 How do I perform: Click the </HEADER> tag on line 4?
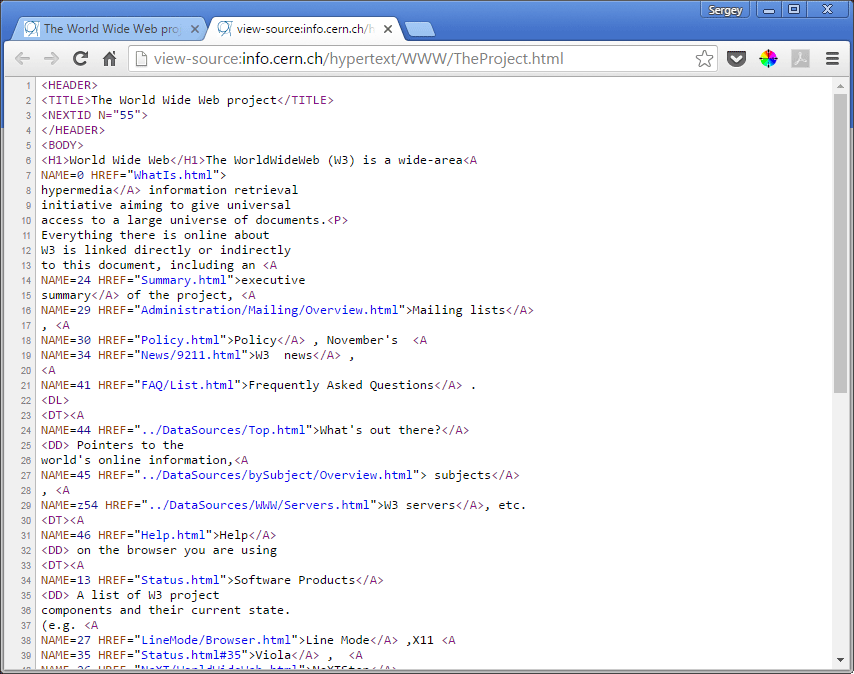[x=73, y=130]
